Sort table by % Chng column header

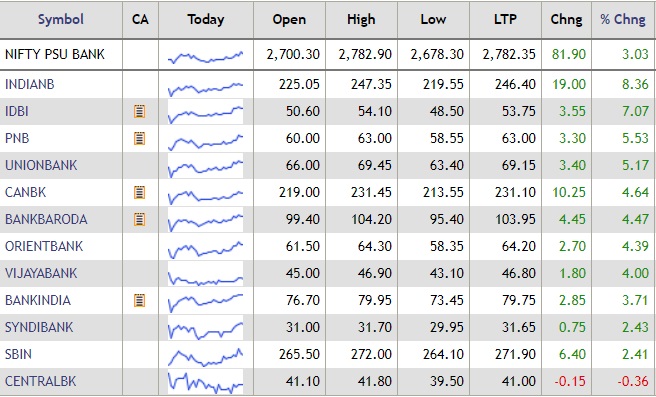pyautogui.click(x=623, y=19)
